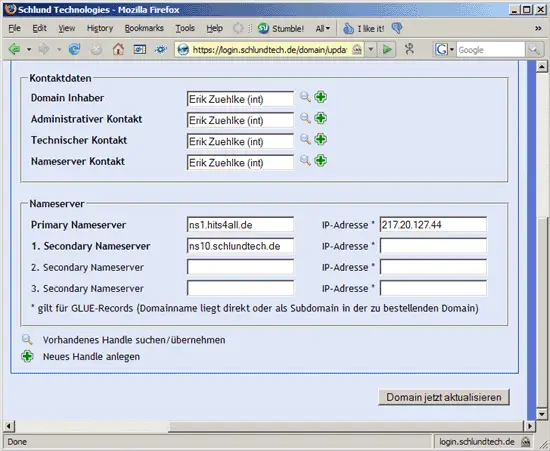Reload the page with the Refresh icon
The width and height of the screenshot is (550, 451).
(x=74, y=49)
